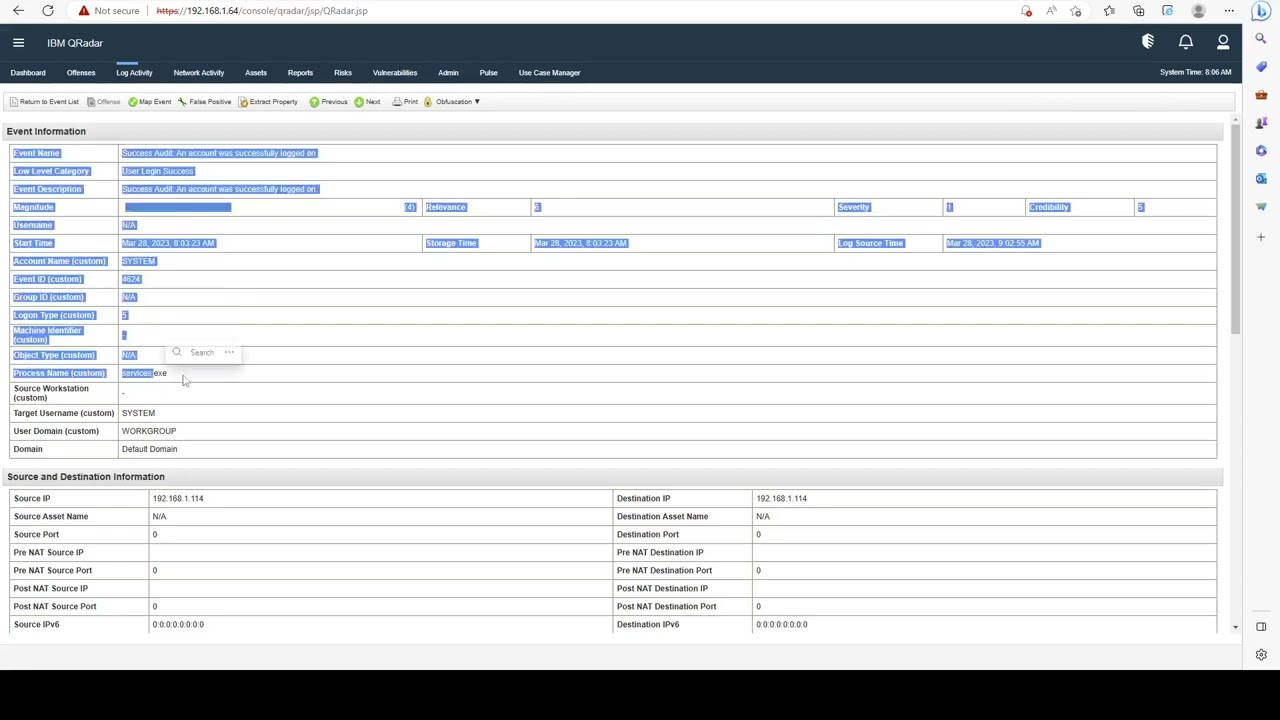
Task: Open the Favorites list icon
Action: pyautogui.click(x=1109, y=11)
